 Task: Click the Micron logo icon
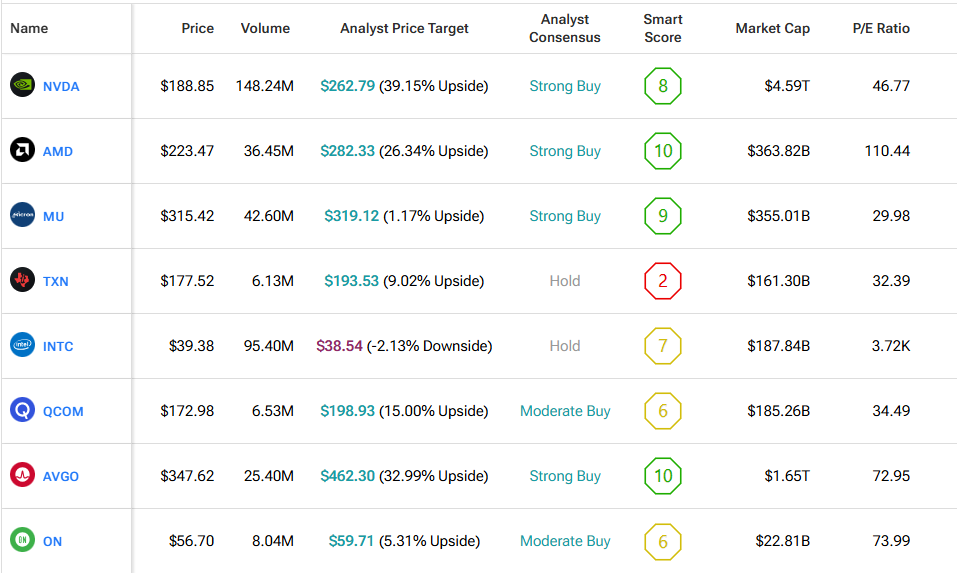click(x=22, y=216)
